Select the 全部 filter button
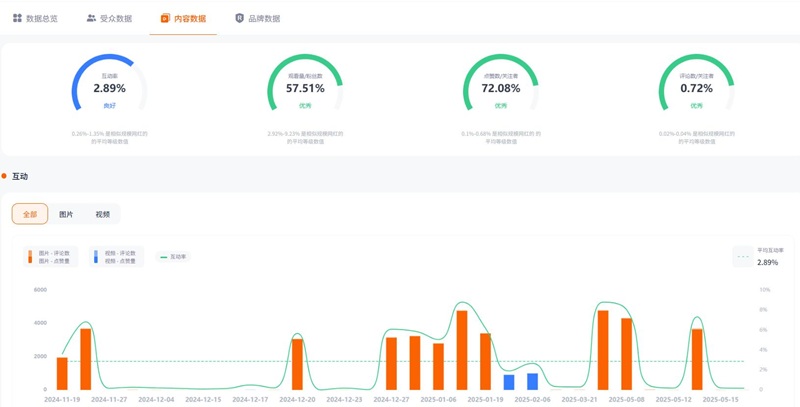The height and width of the screenshot is (407, 800). pyautogui.click(x=30, y=214)
